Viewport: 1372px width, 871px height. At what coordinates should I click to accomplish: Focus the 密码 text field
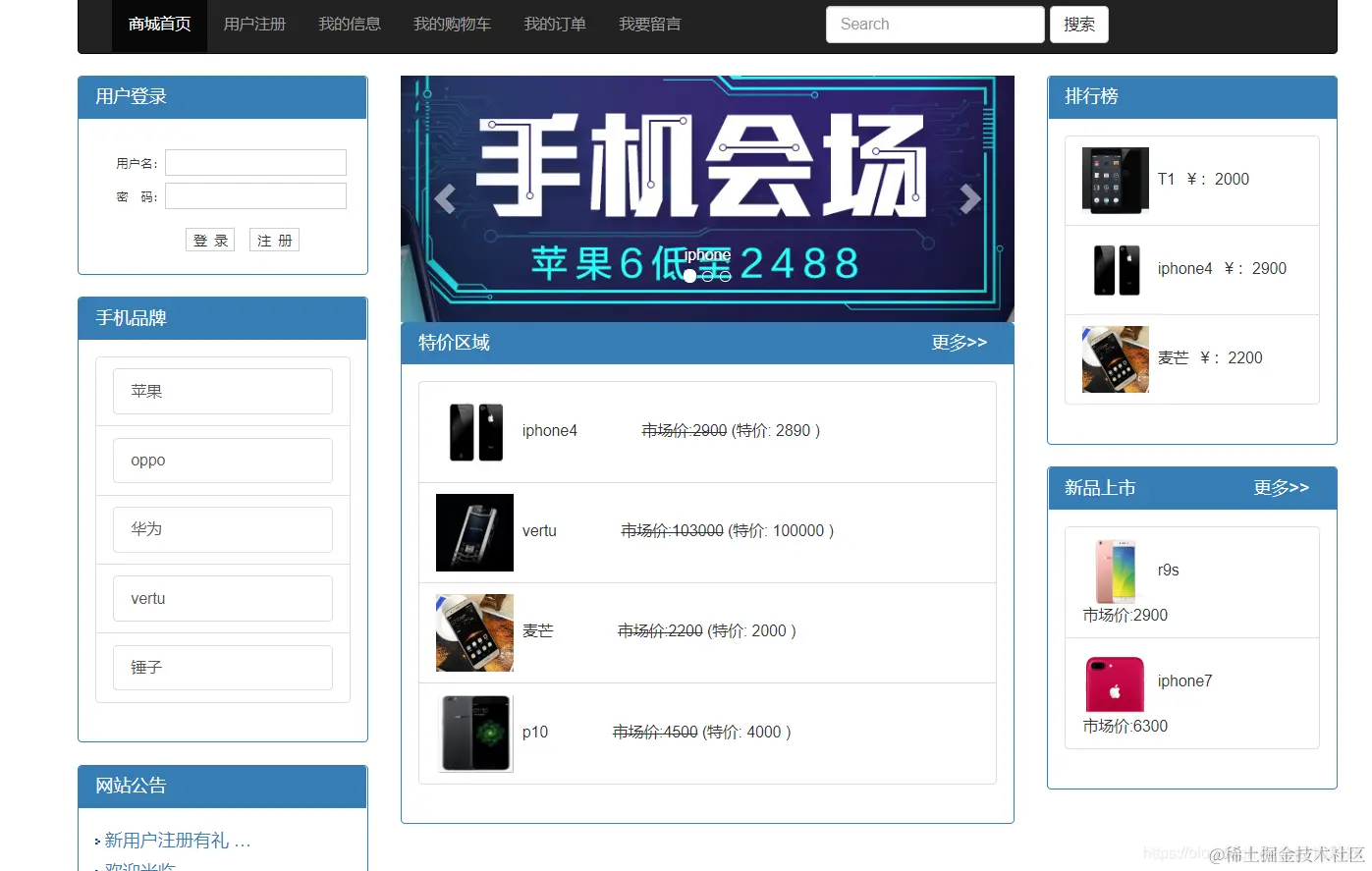tap(255, 195)
